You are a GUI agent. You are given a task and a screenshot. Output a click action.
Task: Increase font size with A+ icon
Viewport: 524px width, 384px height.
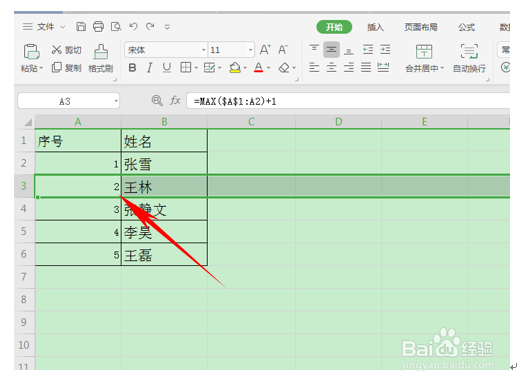[x=265, y=50]
